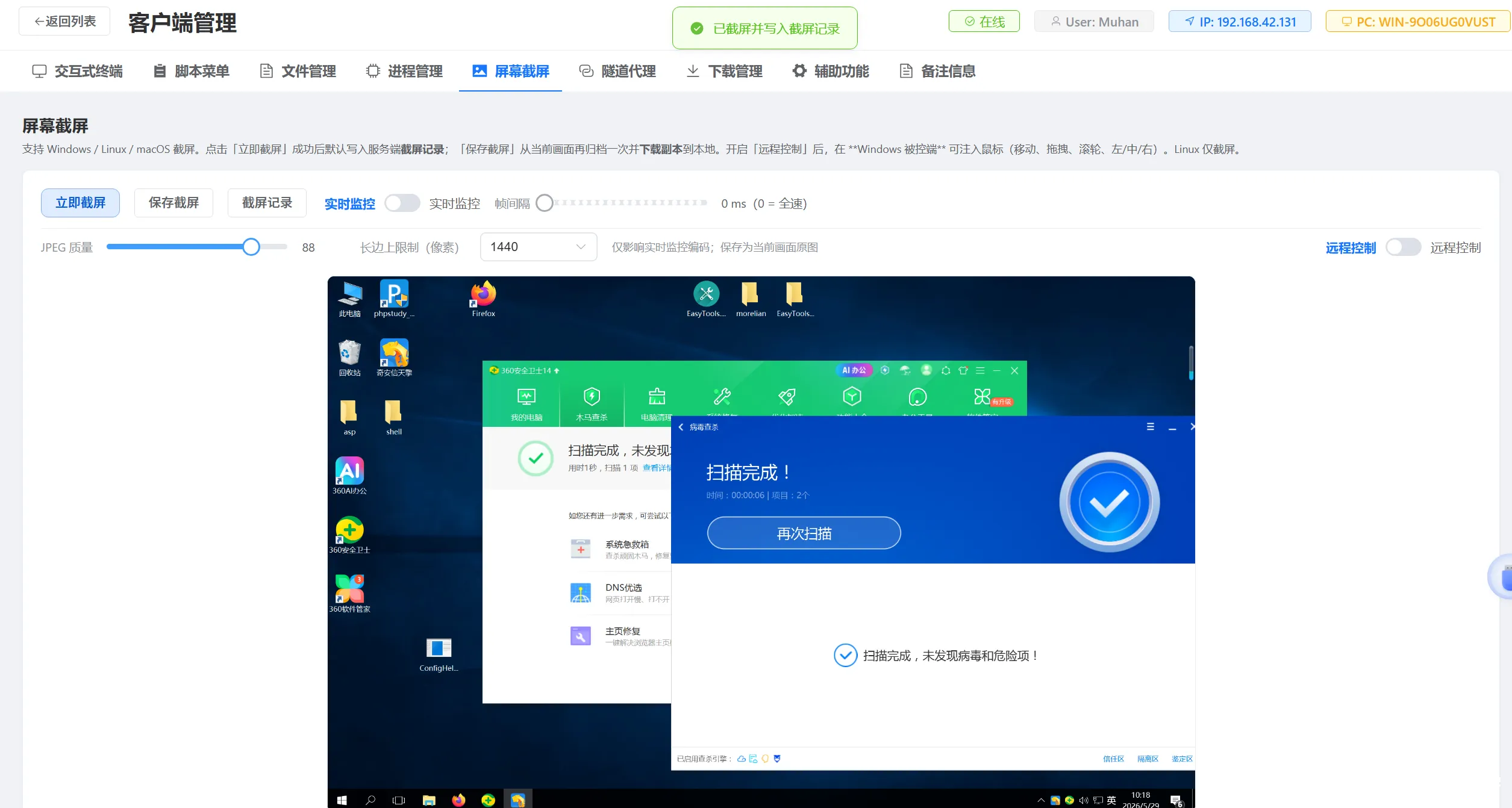The width and height of the screenshot is (1512, 808).
Task: Click the back arrow beside 病毒查杀
Action: click(x=681, y=427)
